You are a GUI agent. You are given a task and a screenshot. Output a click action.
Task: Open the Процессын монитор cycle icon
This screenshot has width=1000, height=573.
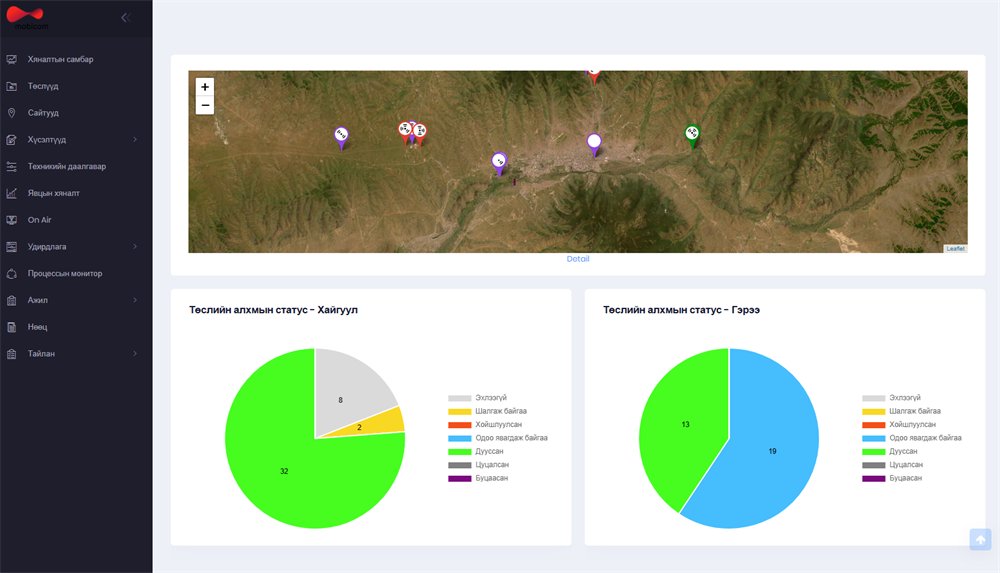tap(11, 274)
